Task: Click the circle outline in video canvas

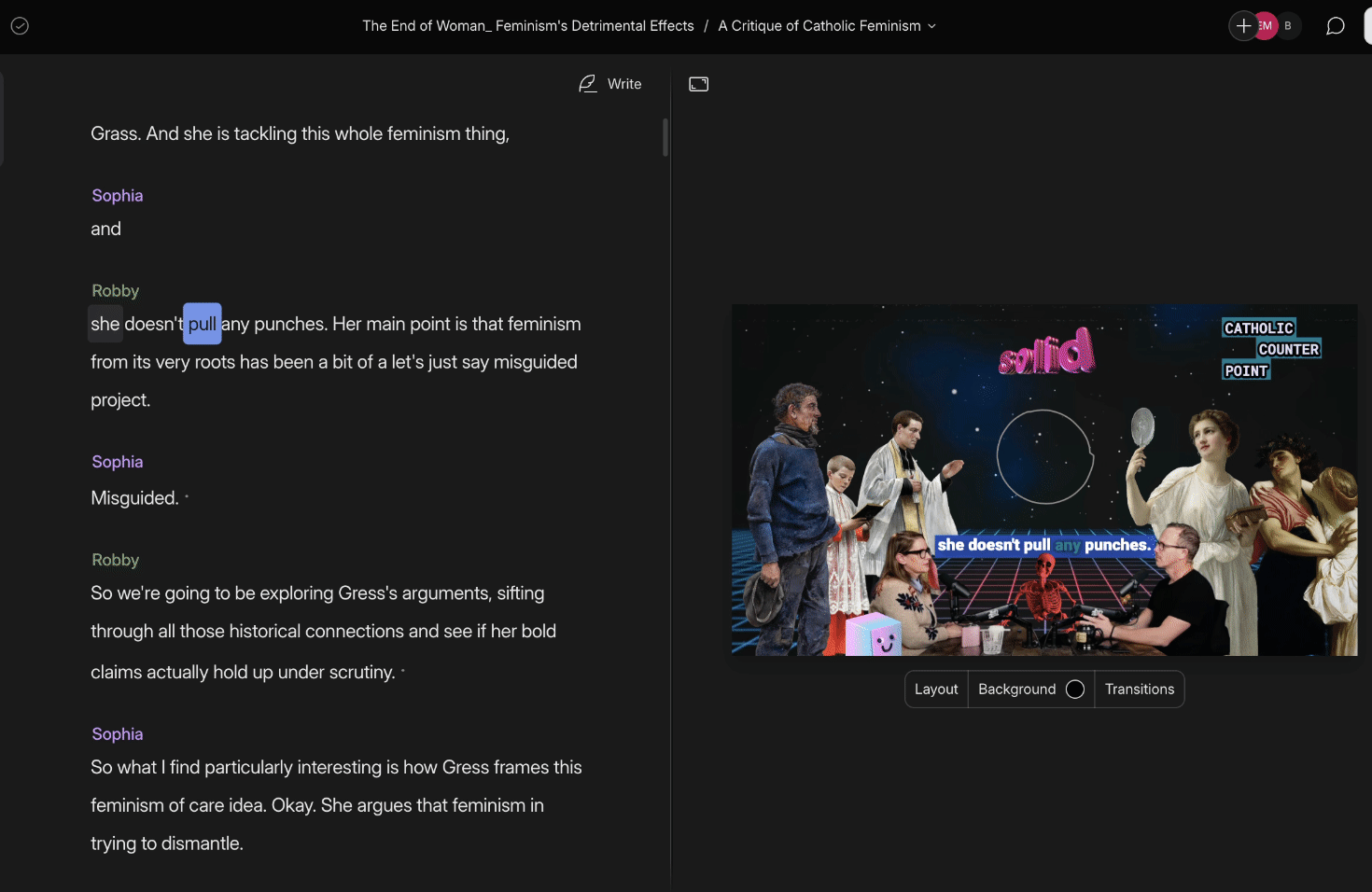Action: 1044,457
